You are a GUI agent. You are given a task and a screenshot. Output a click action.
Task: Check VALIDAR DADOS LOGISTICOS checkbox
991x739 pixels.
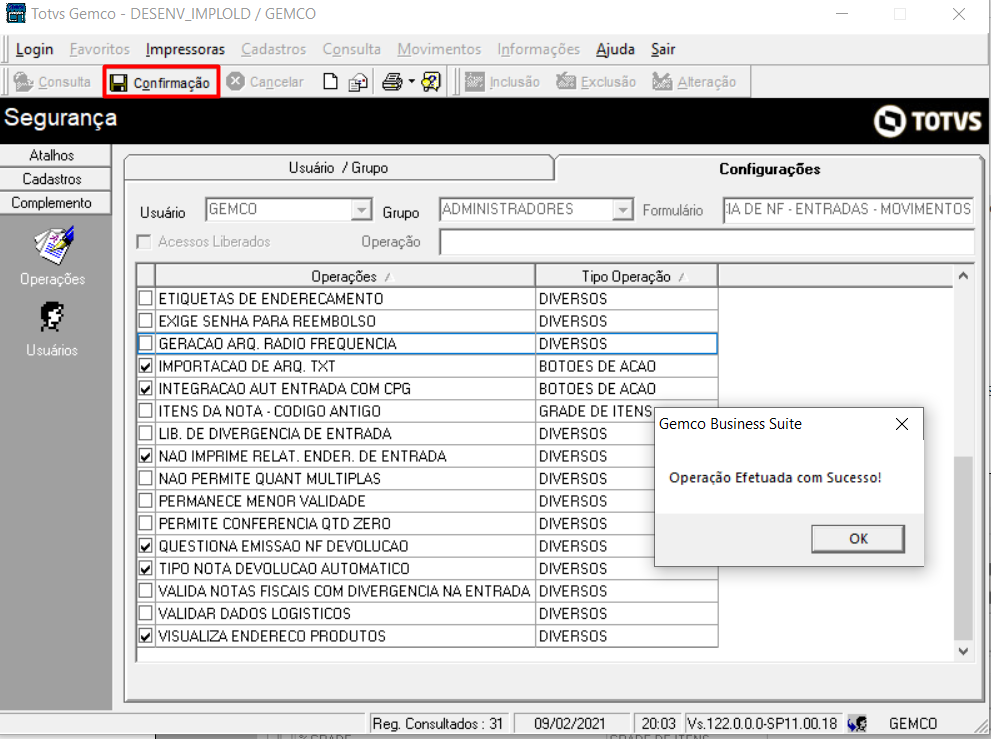[145, 613]
